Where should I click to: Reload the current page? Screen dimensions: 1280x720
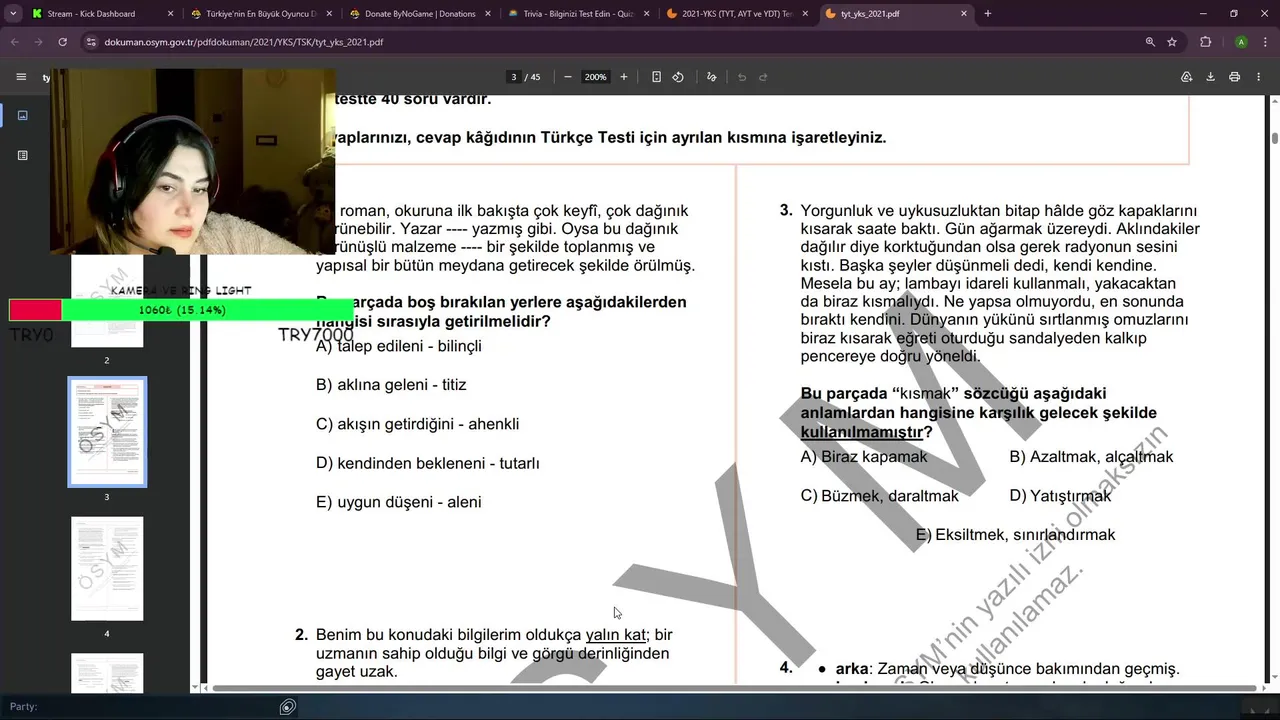(x=62, y=42)
